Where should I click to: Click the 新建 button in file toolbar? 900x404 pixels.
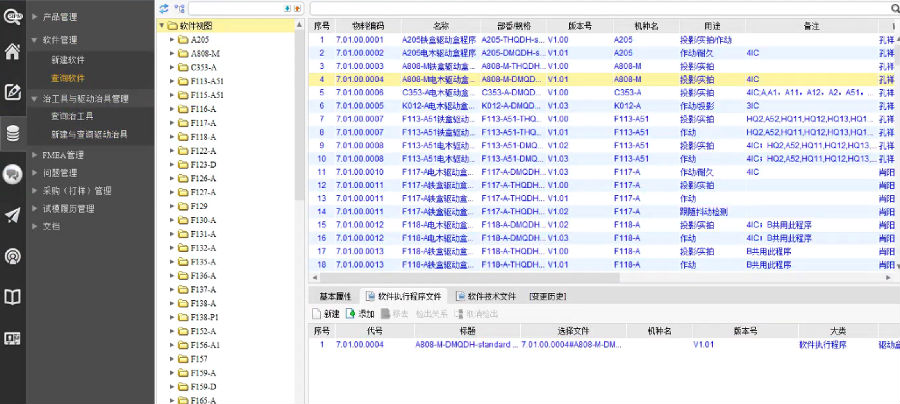pos(326,313)
